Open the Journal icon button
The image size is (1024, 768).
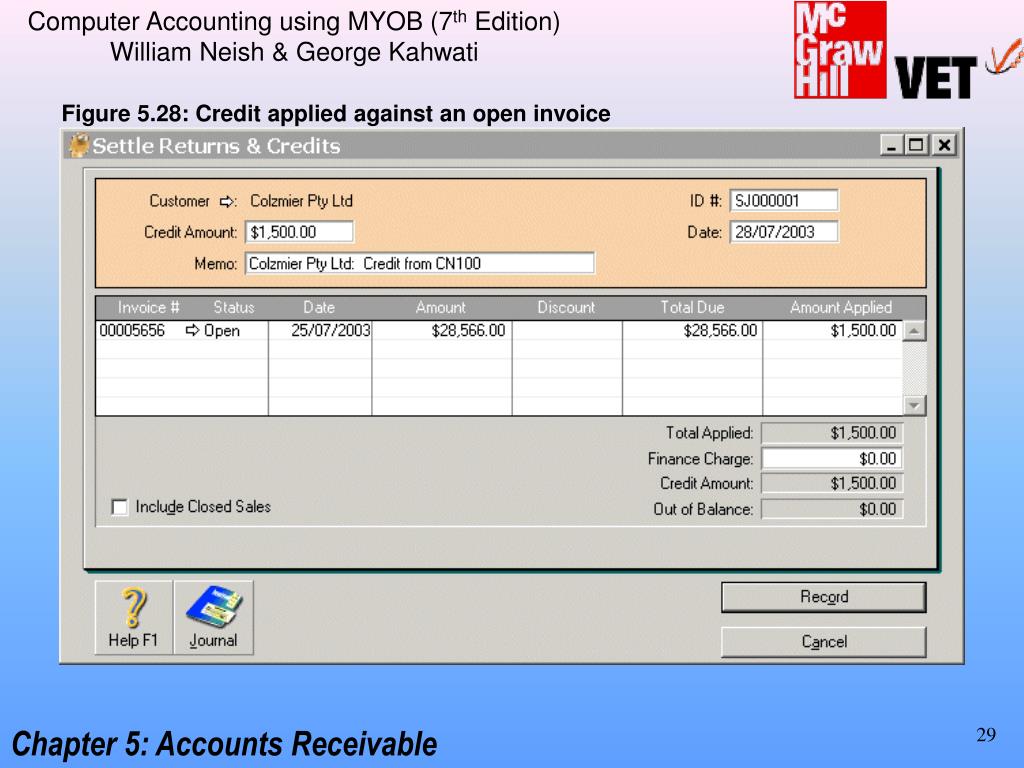tap(214, 616)
